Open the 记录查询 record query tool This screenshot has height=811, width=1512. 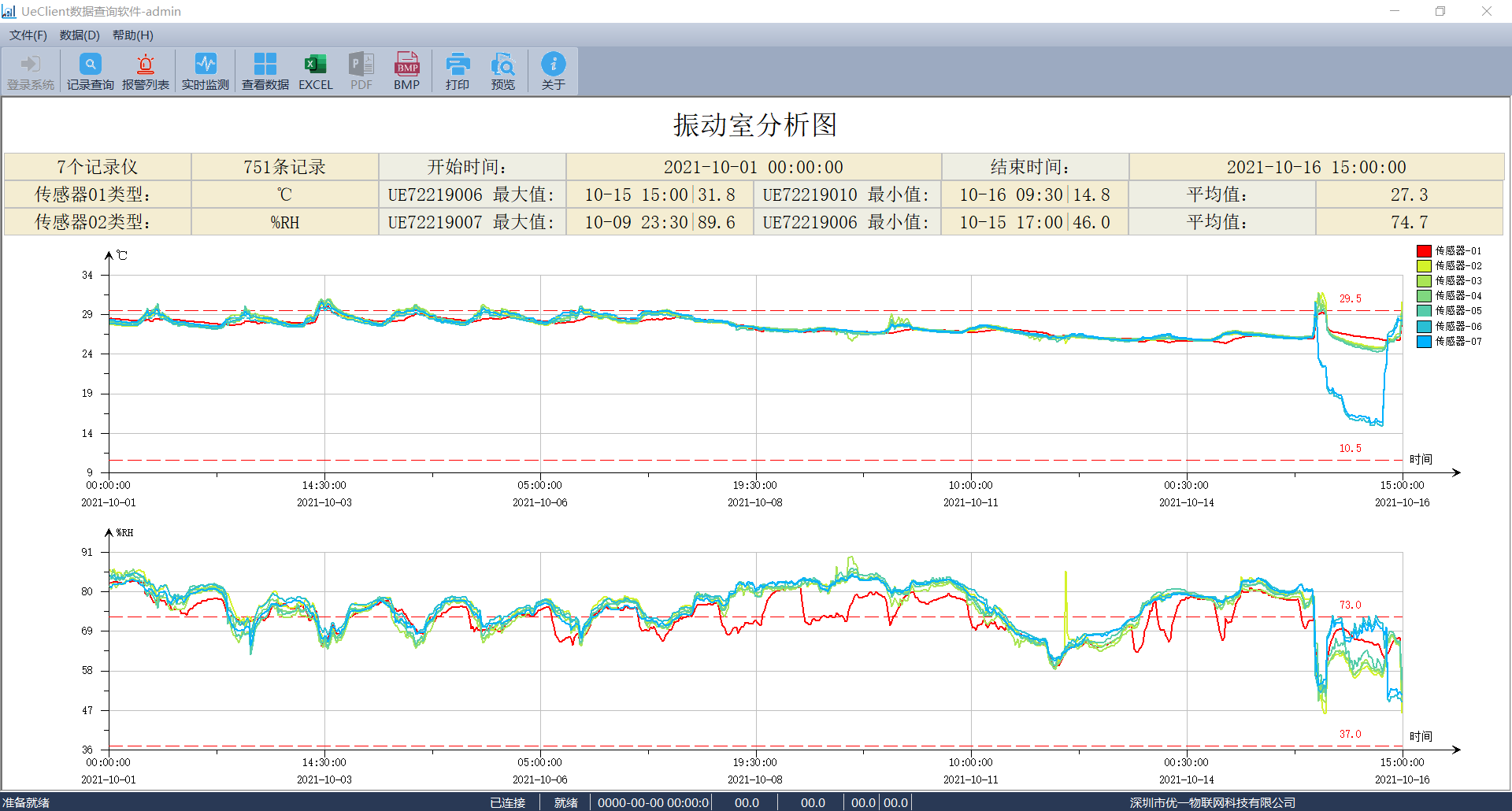90,72
